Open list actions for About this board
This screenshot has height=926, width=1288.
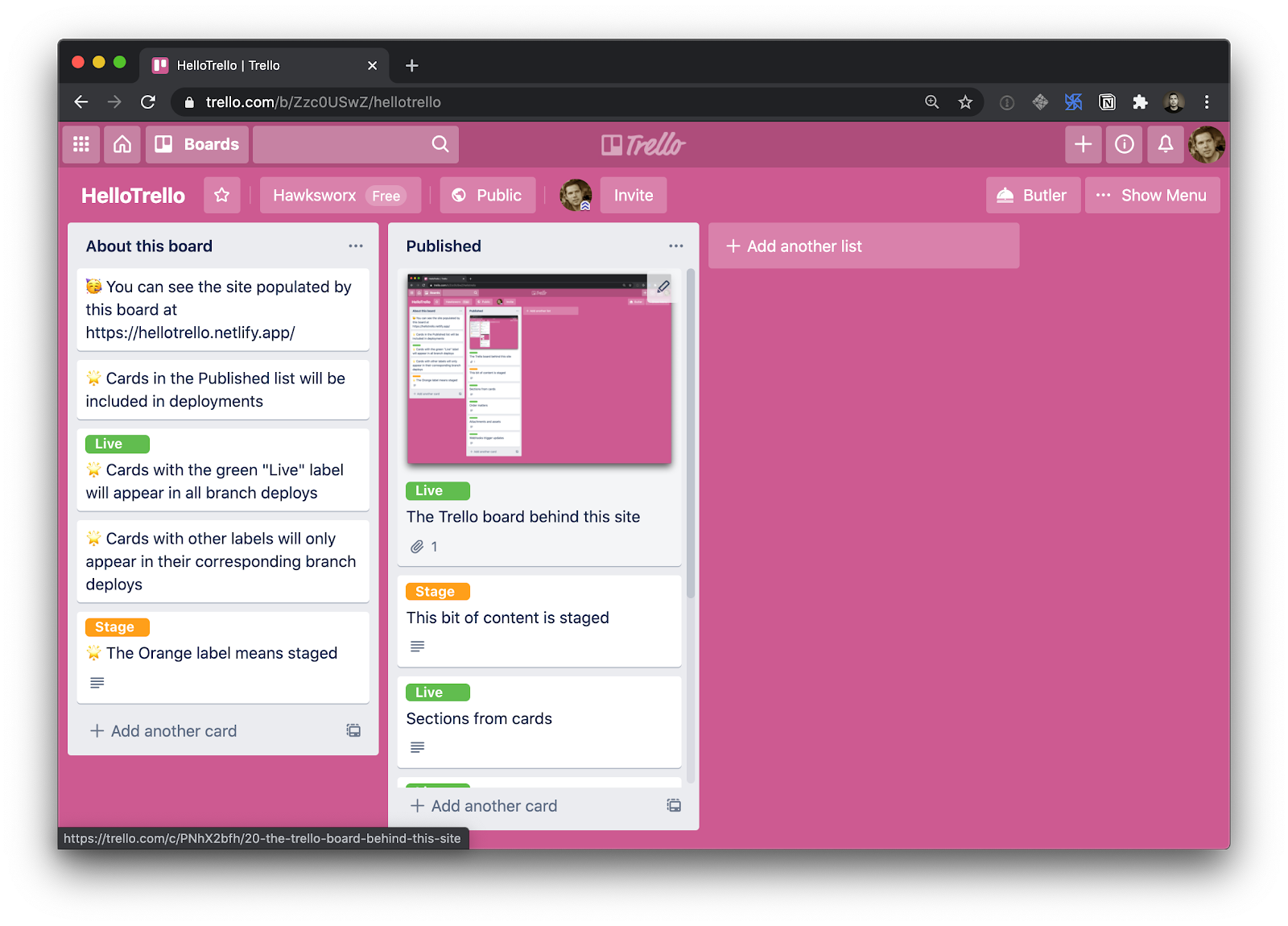click(x=356, y=246)
